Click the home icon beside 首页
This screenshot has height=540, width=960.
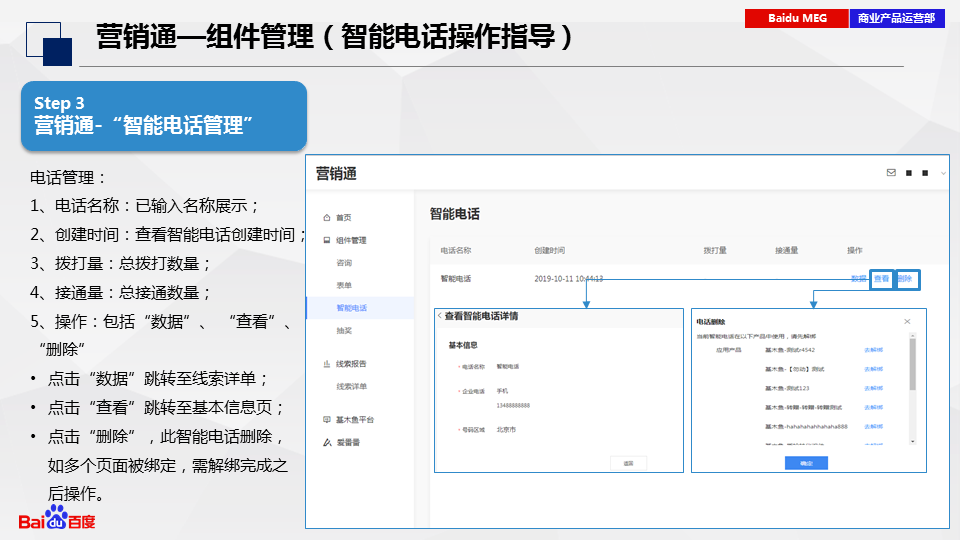point(326,217)
